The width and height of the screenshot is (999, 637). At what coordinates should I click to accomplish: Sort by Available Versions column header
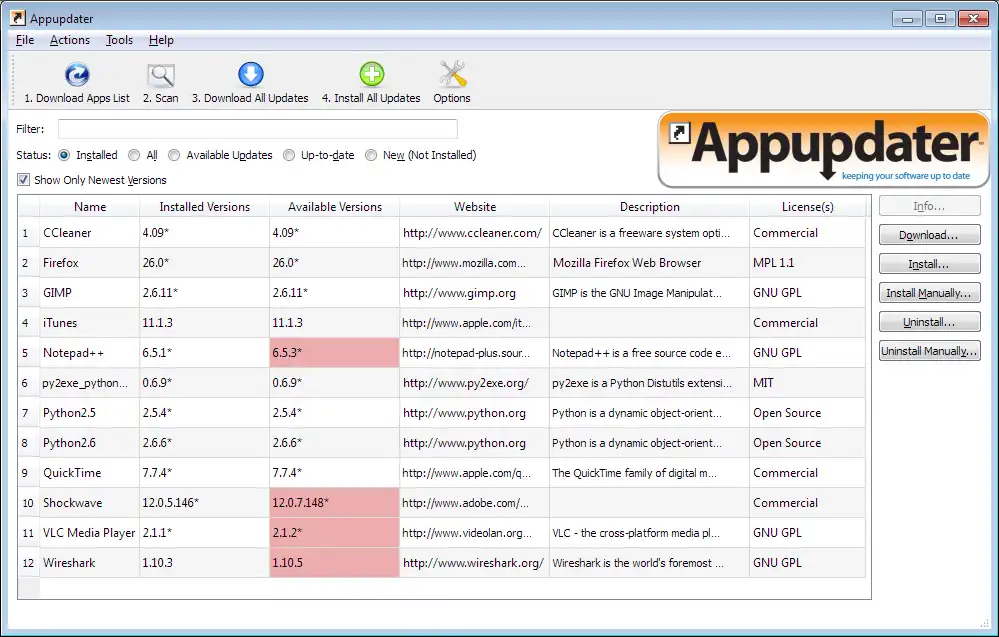334,207
